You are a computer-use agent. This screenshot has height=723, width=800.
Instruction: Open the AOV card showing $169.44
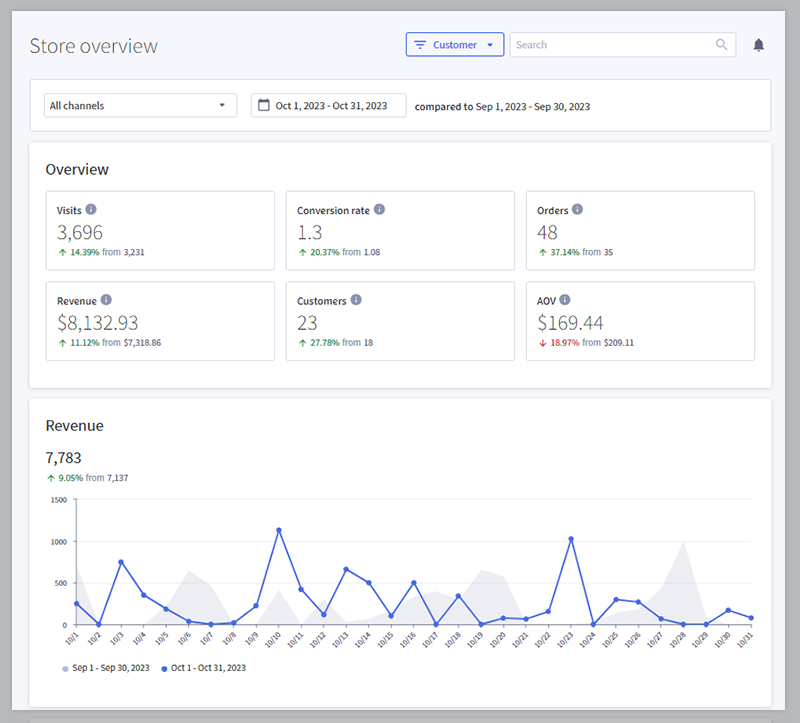(x=640, y=321)
